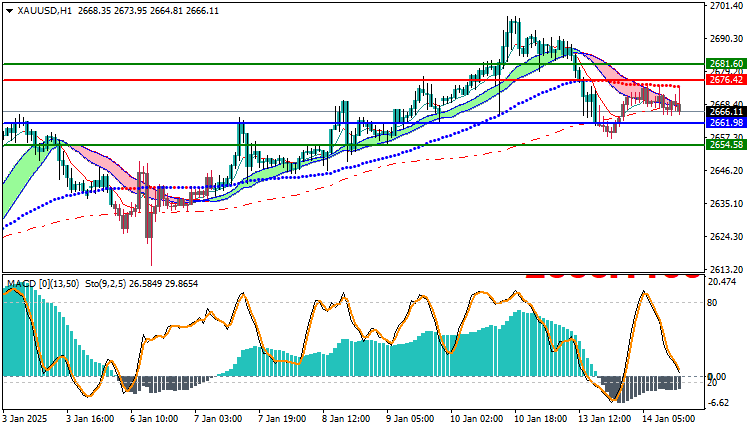Click the 10 Jan 18:00 time axis marker

coord(540,419)
